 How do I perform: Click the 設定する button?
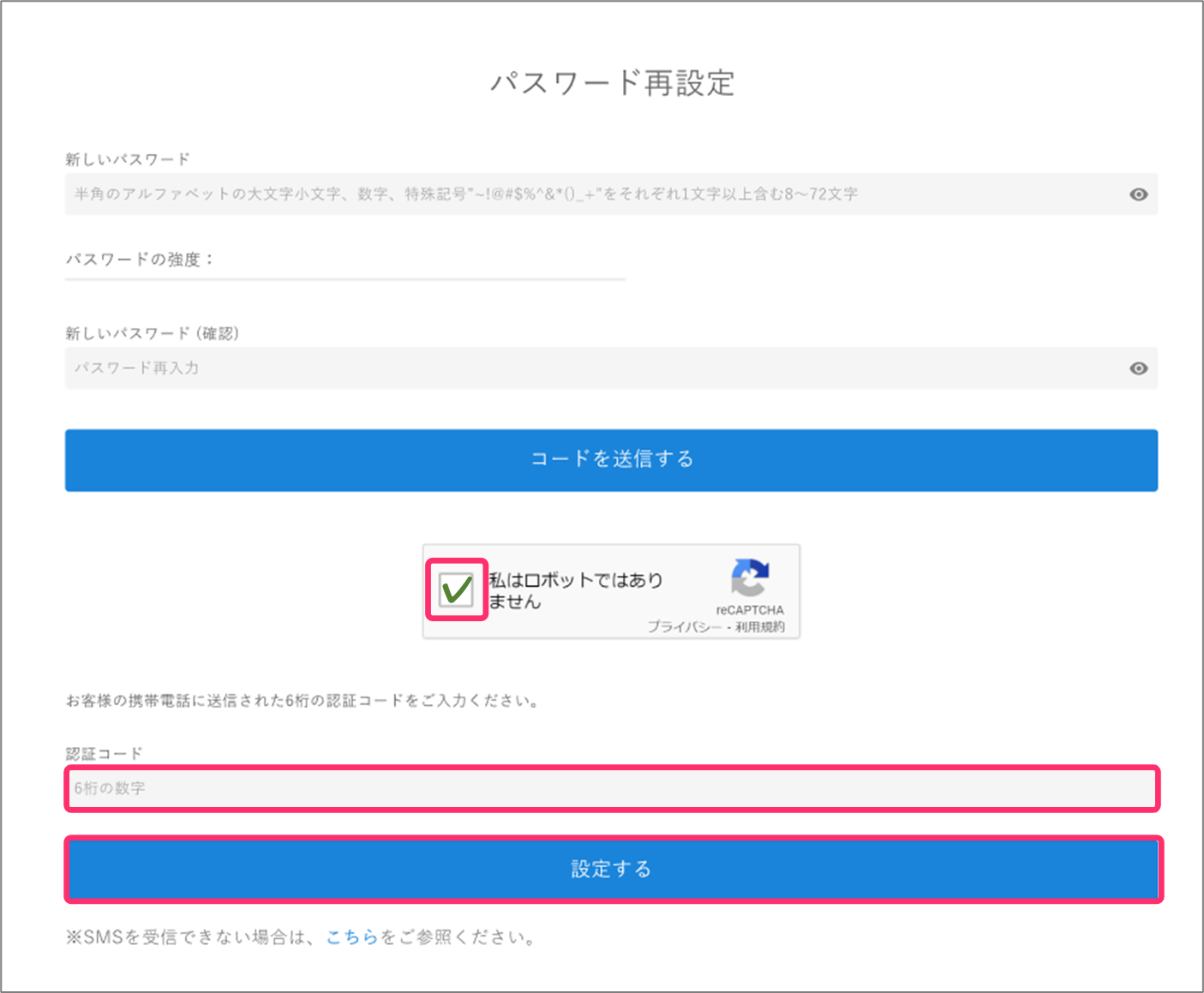point(614,869)
